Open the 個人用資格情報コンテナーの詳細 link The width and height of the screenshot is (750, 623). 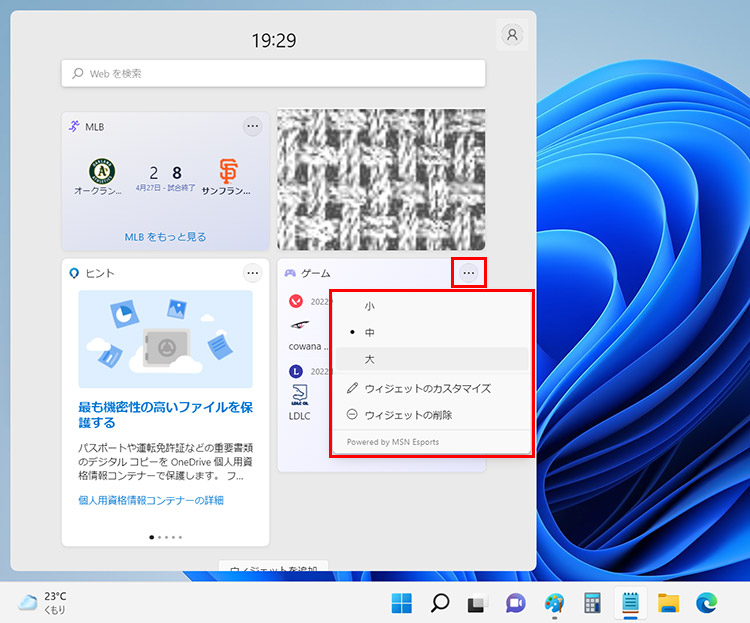151,500
